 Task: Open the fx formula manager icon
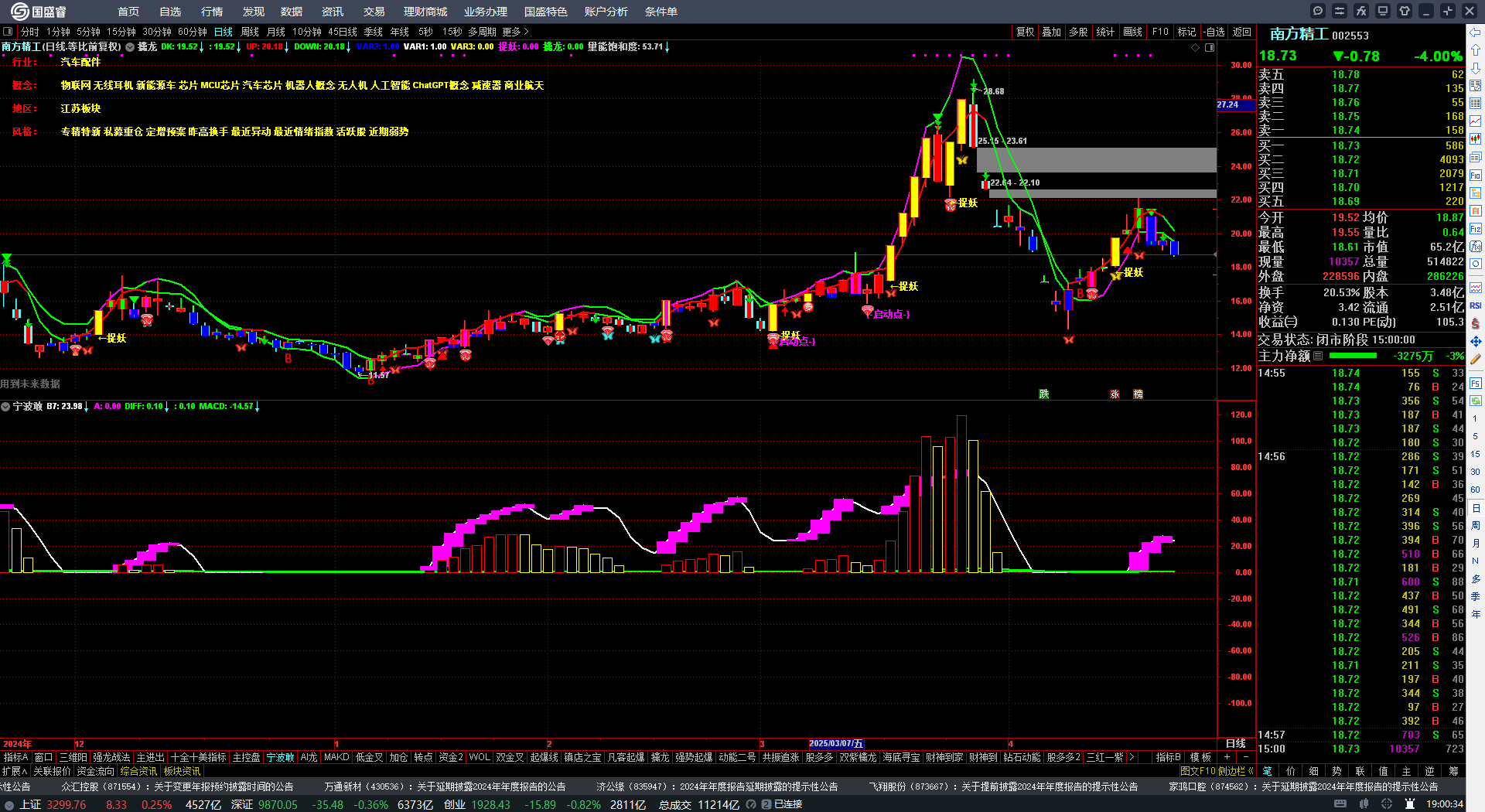tap(1361, 11)
